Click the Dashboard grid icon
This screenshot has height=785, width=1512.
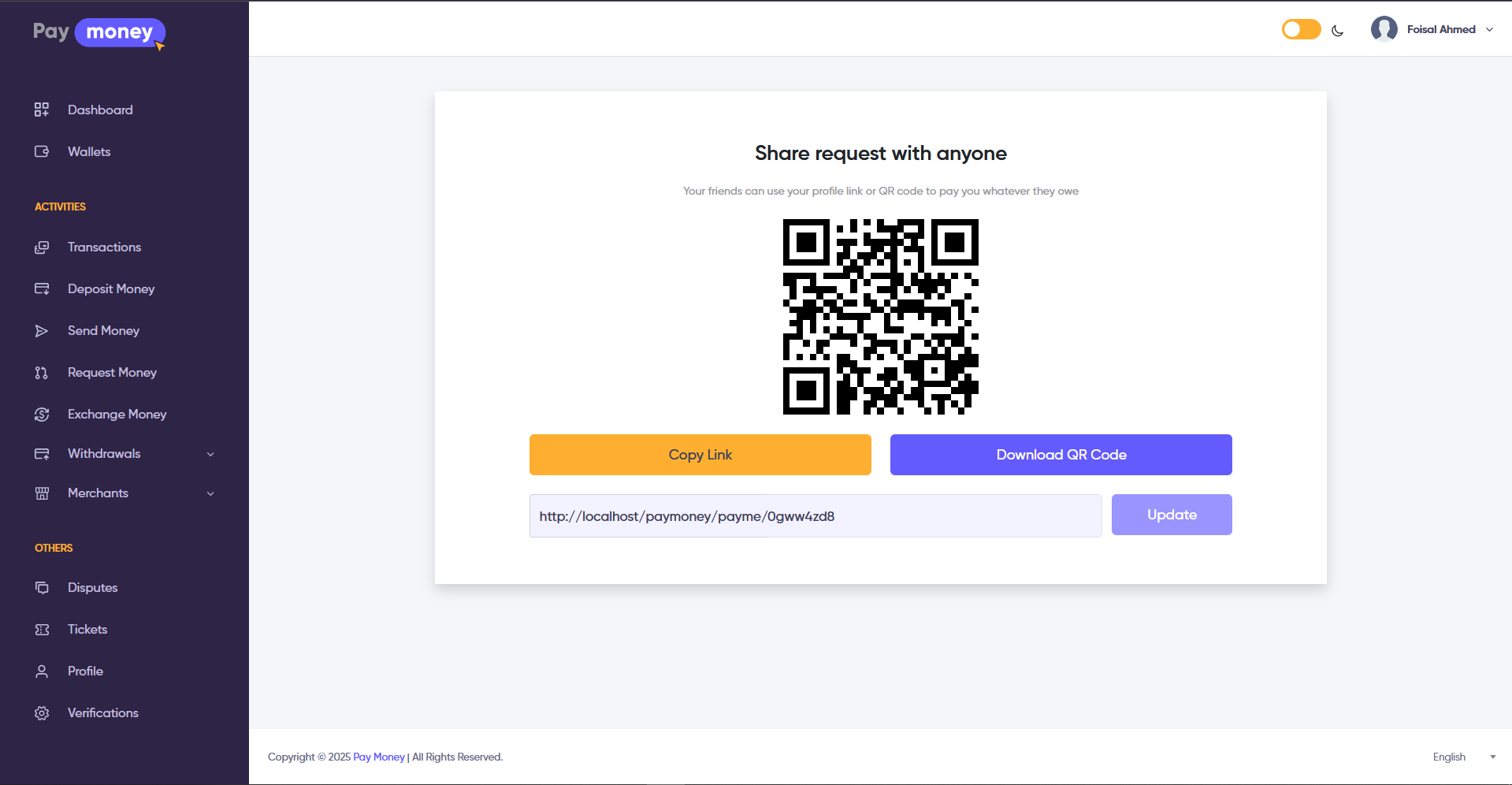pos(42,110)
